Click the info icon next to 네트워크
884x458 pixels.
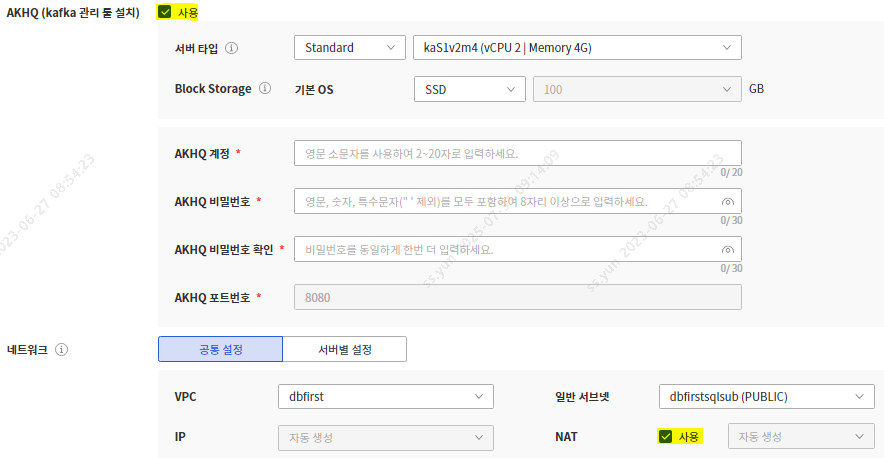click(62, 350)
